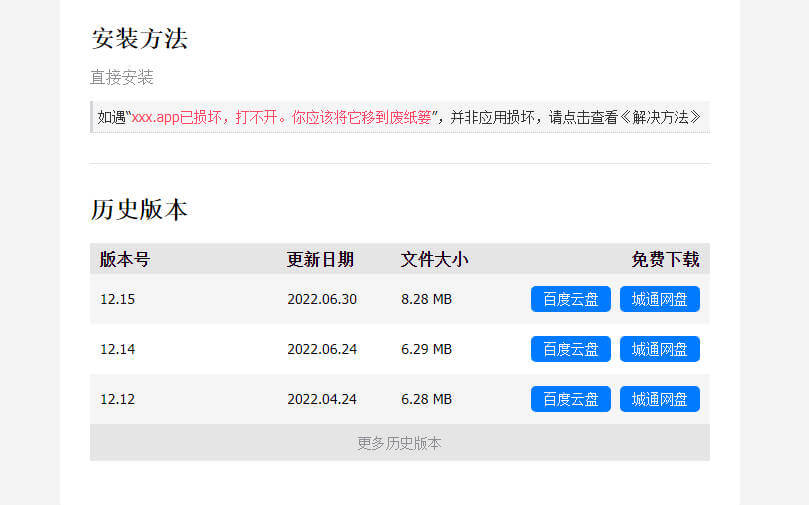Click file size 6.29 MB
The height and width of the screenshot is (505, 809).
427,349
